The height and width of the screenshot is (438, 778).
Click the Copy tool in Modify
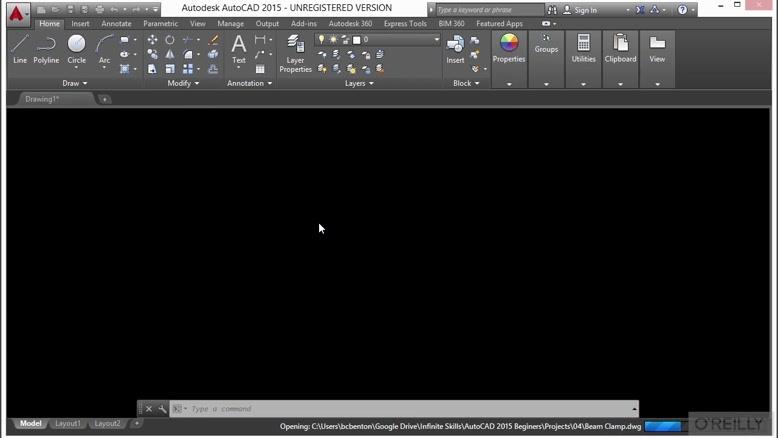[x=152, y=54]
